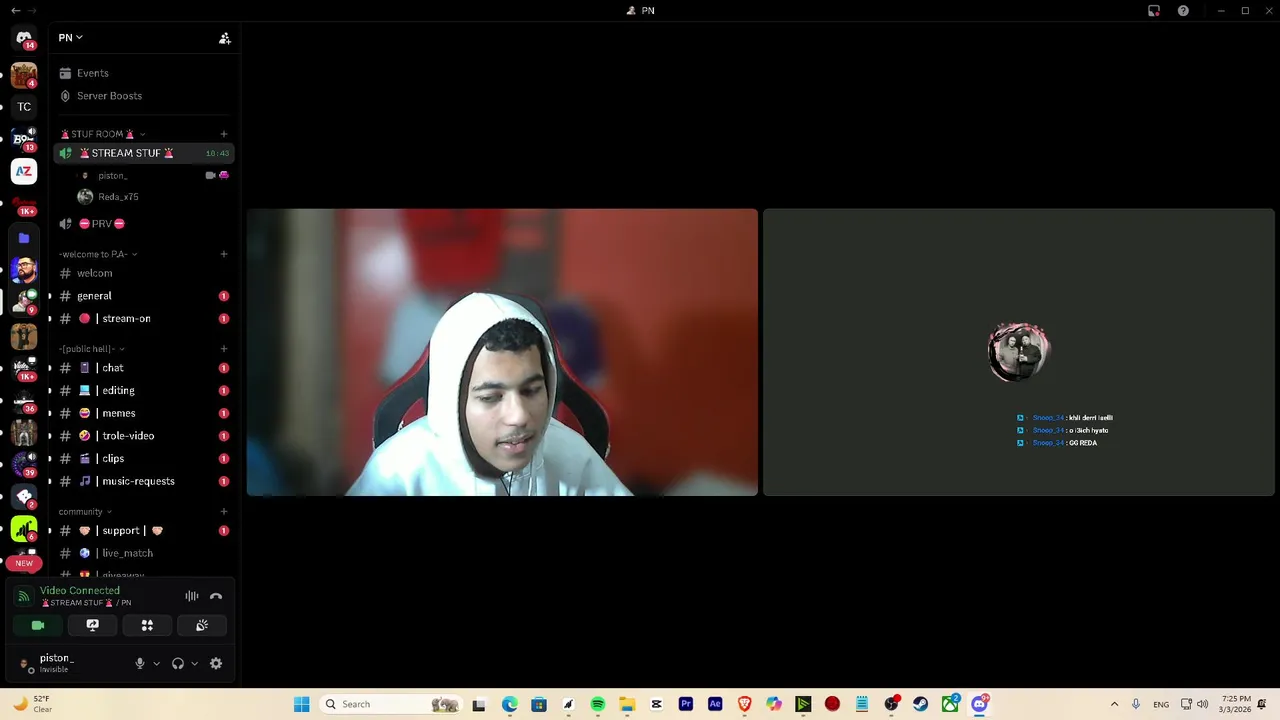Screen dimensions: 1280x720
Task: Open Discord direct messages home icon
Action: pyautogui.click(x=24, y=38)
